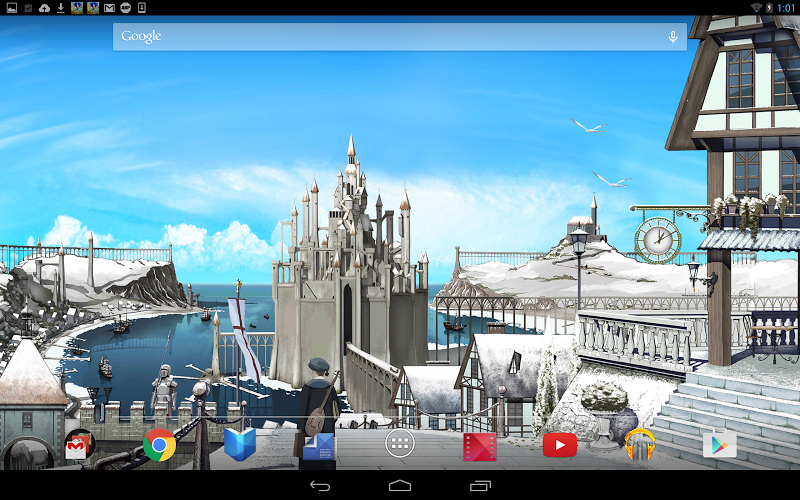This screenshot has height=500, width=800.
Task: Open the picture notification in status bar
Action: click(11, 8)
